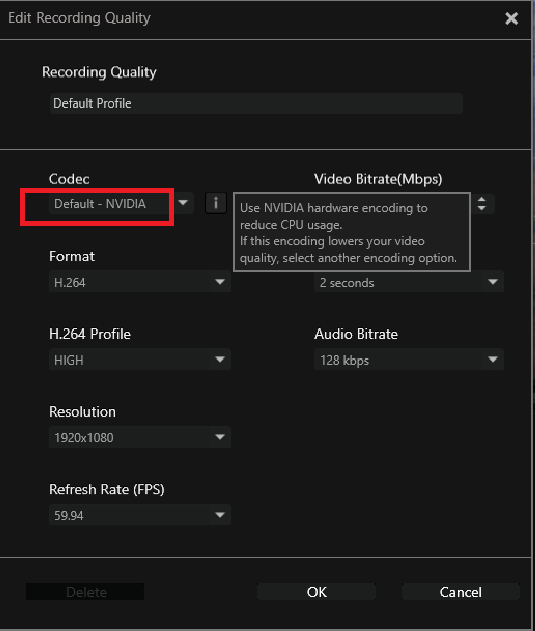Increase Video Bitrate with the up arrow
Viewport: 535px width, 631px height.
pyautogui.click(x=481, y=199)
